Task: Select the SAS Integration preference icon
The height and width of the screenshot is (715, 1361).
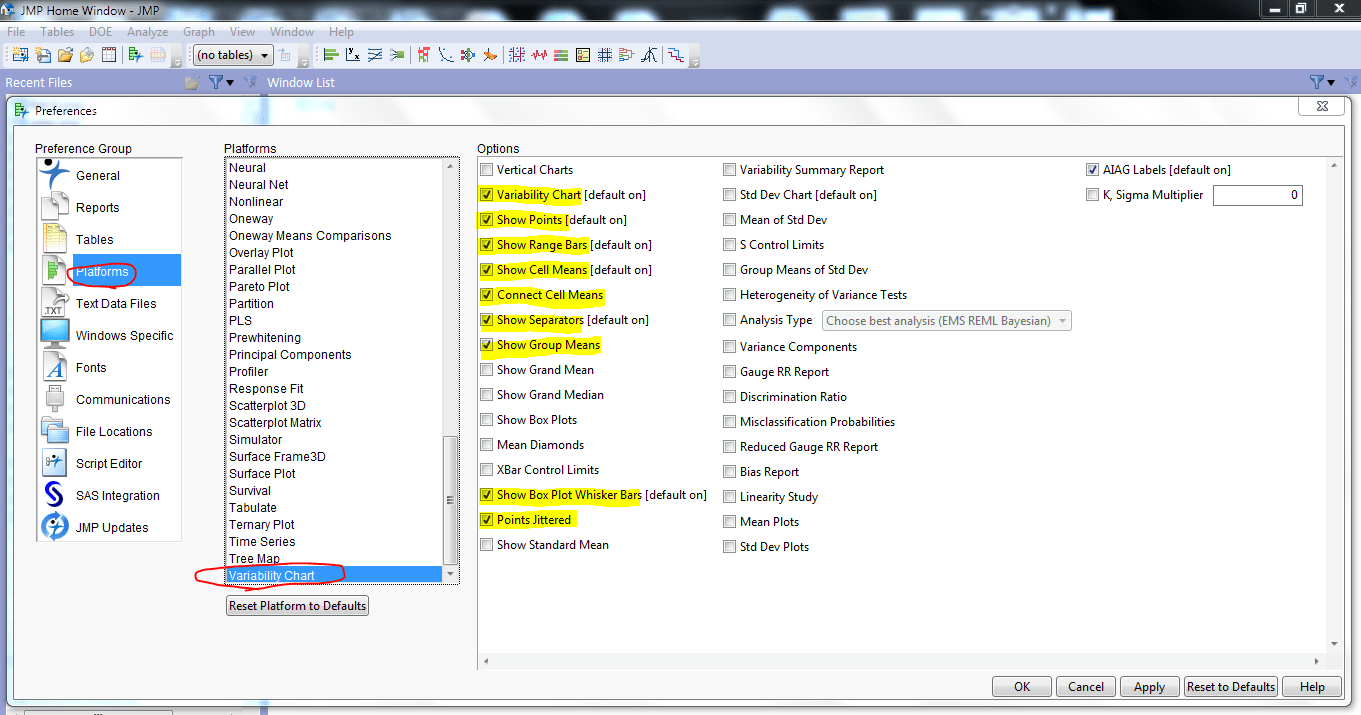Action: click(x=55, y=494)
